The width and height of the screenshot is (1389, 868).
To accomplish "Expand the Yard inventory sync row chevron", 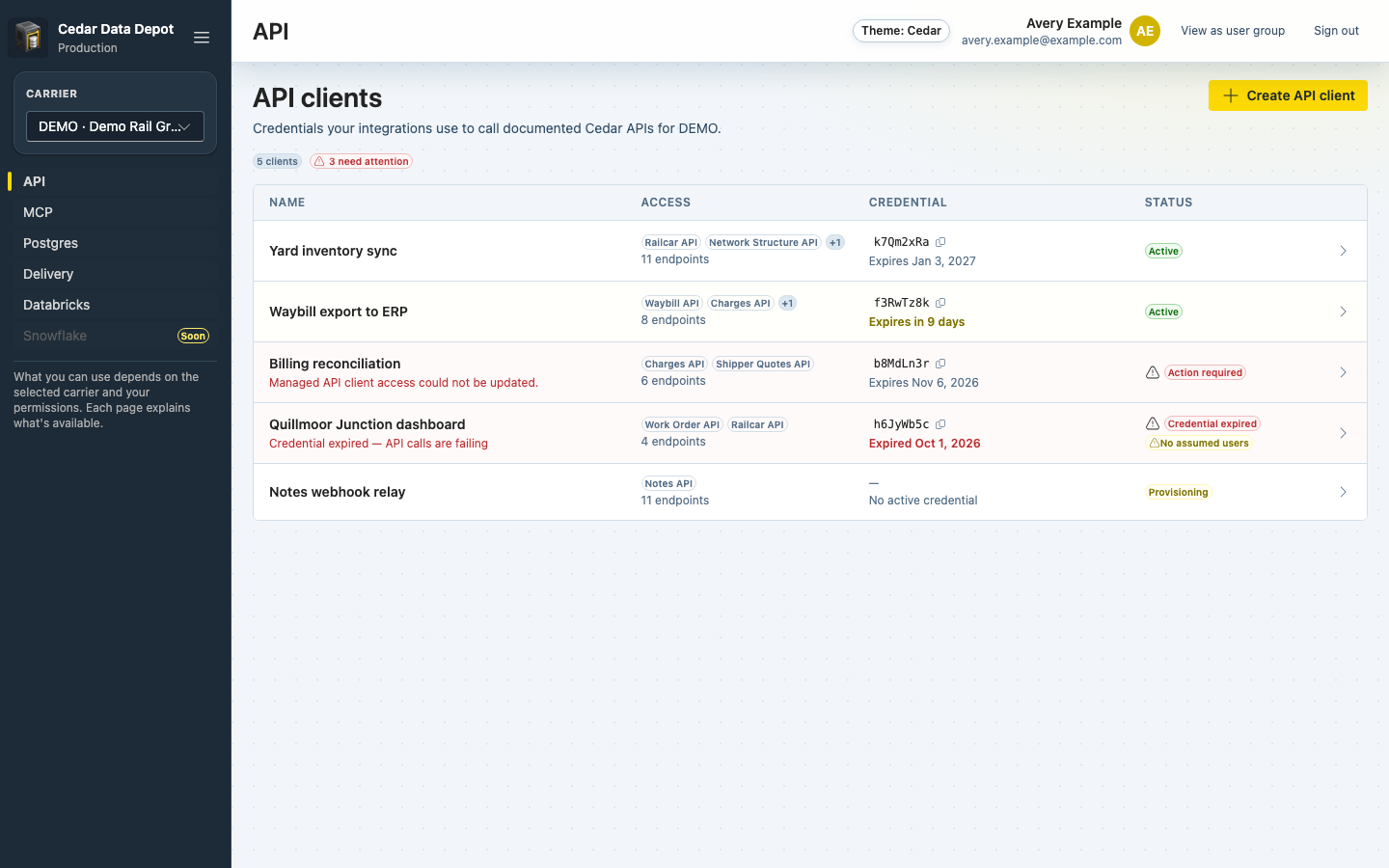I will (x=1343, y=251).
